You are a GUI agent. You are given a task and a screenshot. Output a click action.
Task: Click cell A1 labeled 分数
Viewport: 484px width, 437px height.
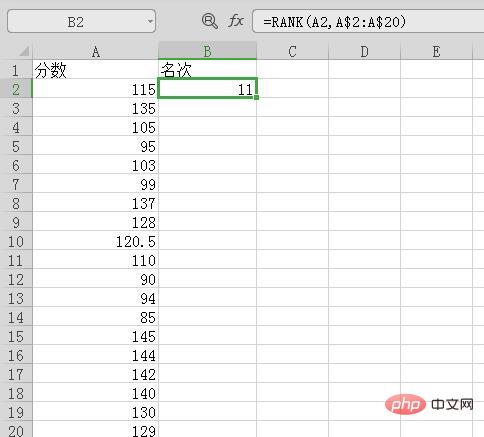point(95,70)
